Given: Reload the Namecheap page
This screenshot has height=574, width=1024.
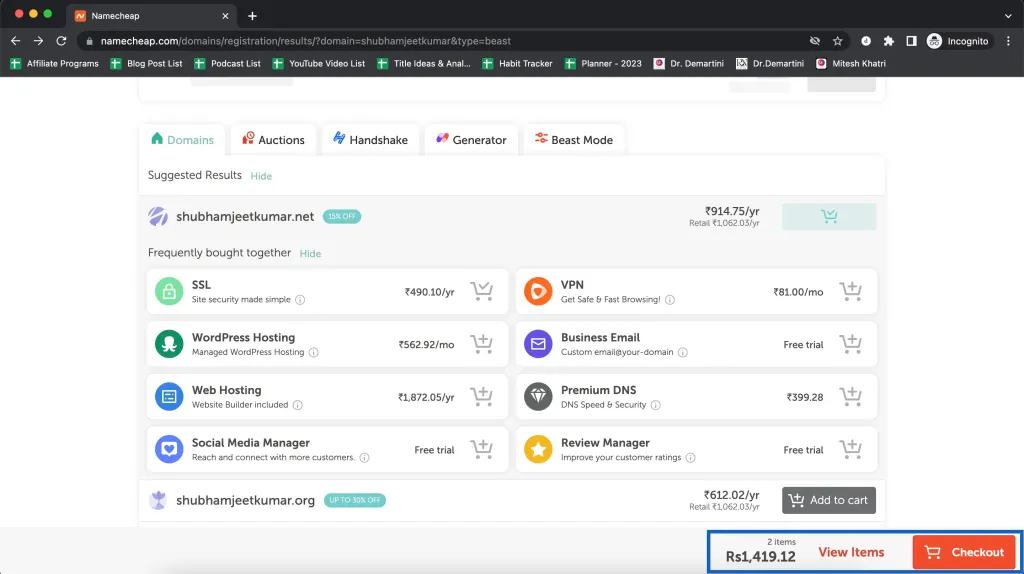Looking at the screenshot, I should [x=61, y=41].
